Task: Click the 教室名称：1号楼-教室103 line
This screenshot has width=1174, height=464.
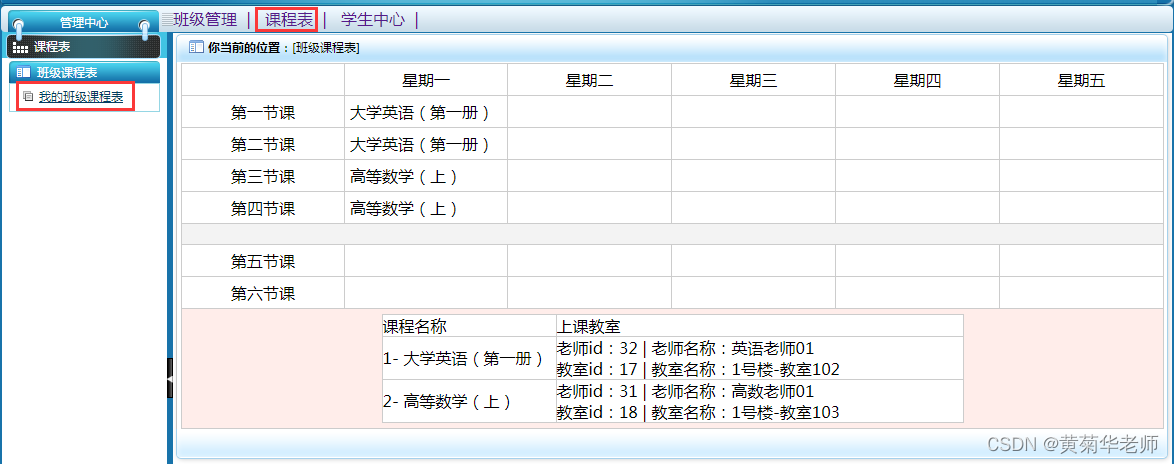Action: (x=745, y=412)
